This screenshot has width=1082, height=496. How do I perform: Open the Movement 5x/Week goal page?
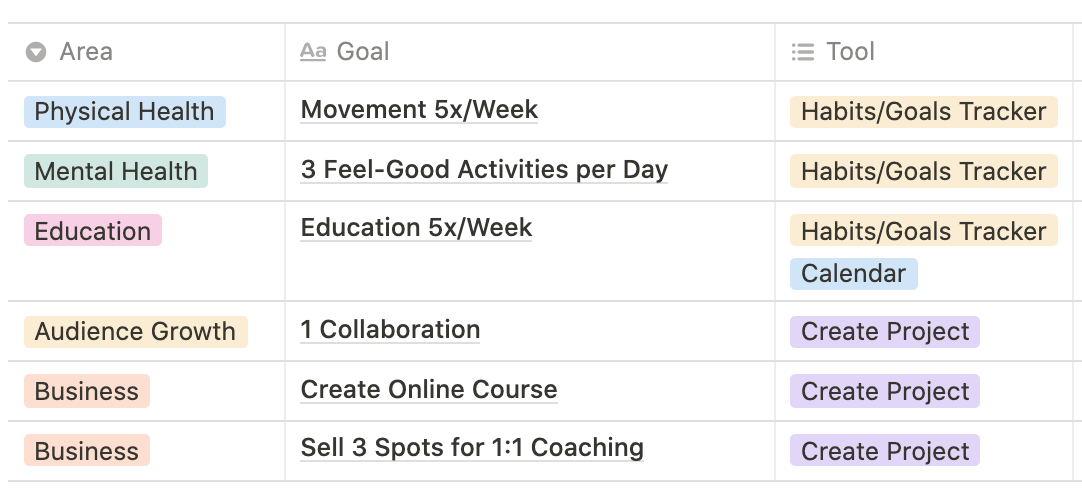click(419, 110)
